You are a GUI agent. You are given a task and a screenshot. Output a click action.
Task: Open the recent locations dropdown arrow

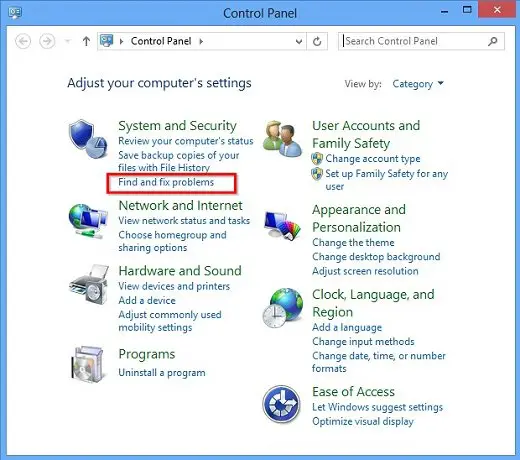(x=68, y=41)
